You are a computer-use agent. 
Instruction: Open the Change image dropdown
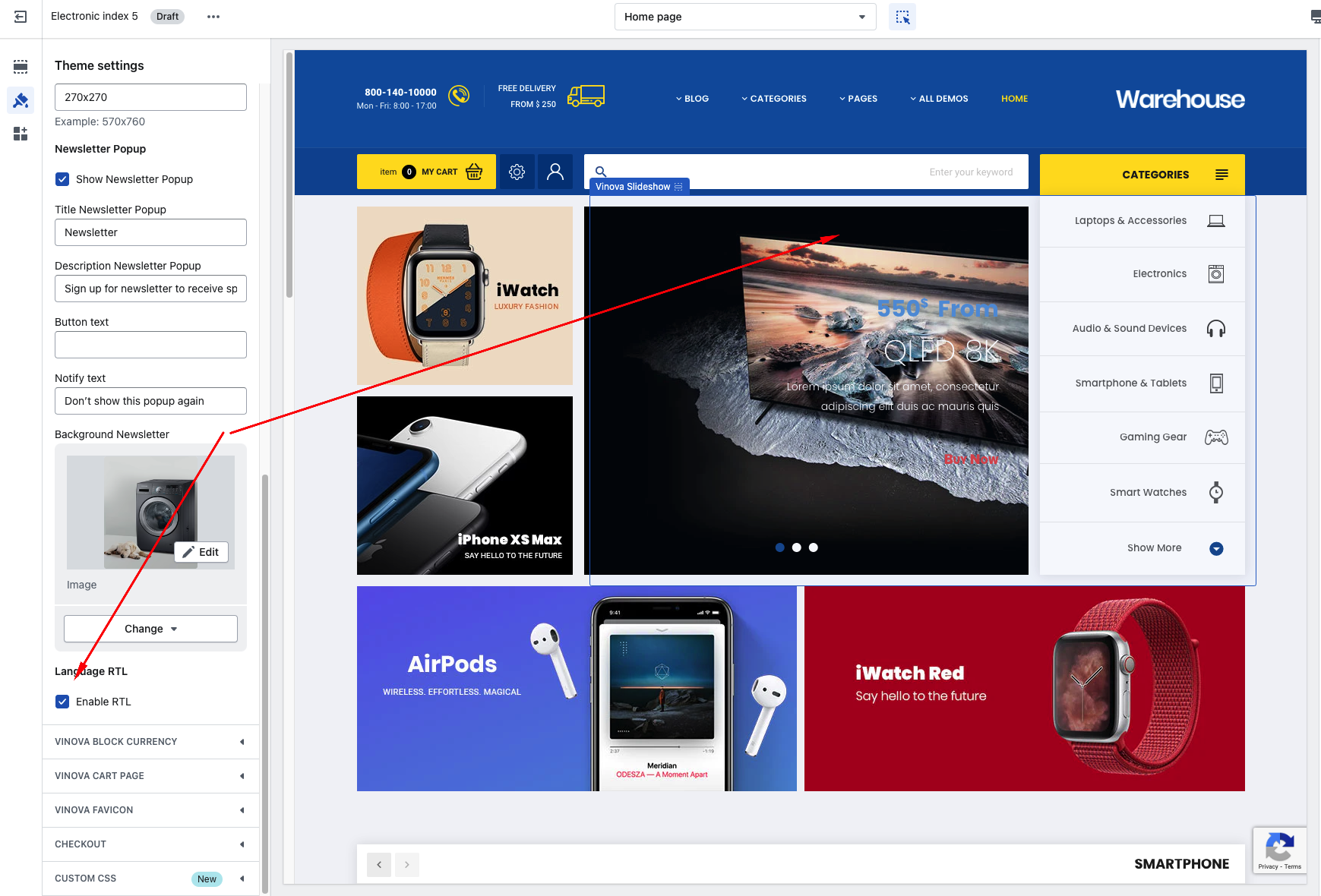coord(150,629)
